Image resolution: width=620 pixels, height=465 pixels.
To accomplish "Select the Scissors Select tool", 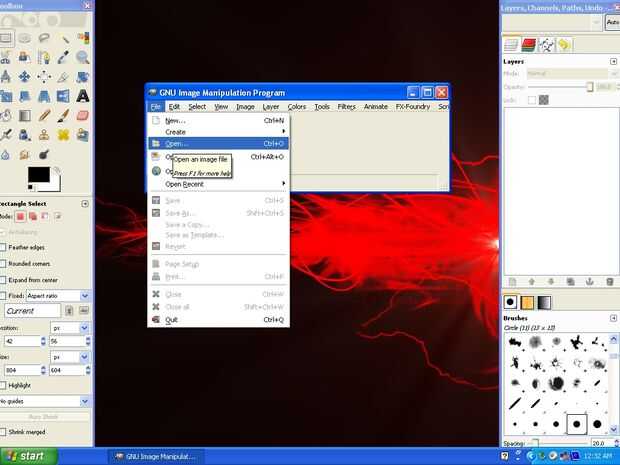I will pyautogui.click(x=6, y=57).
